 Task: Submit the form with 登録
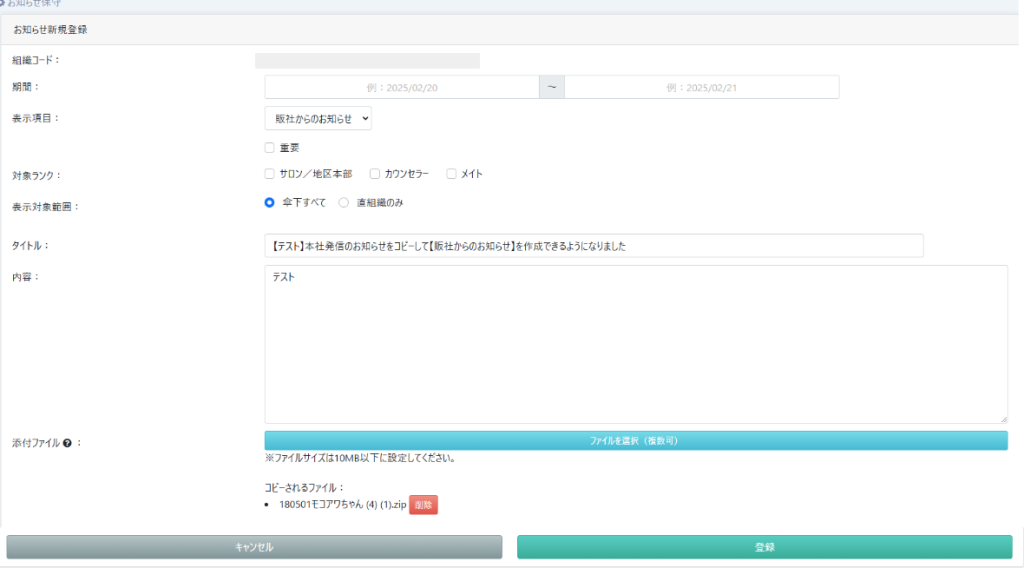click(x=764, y=547)
